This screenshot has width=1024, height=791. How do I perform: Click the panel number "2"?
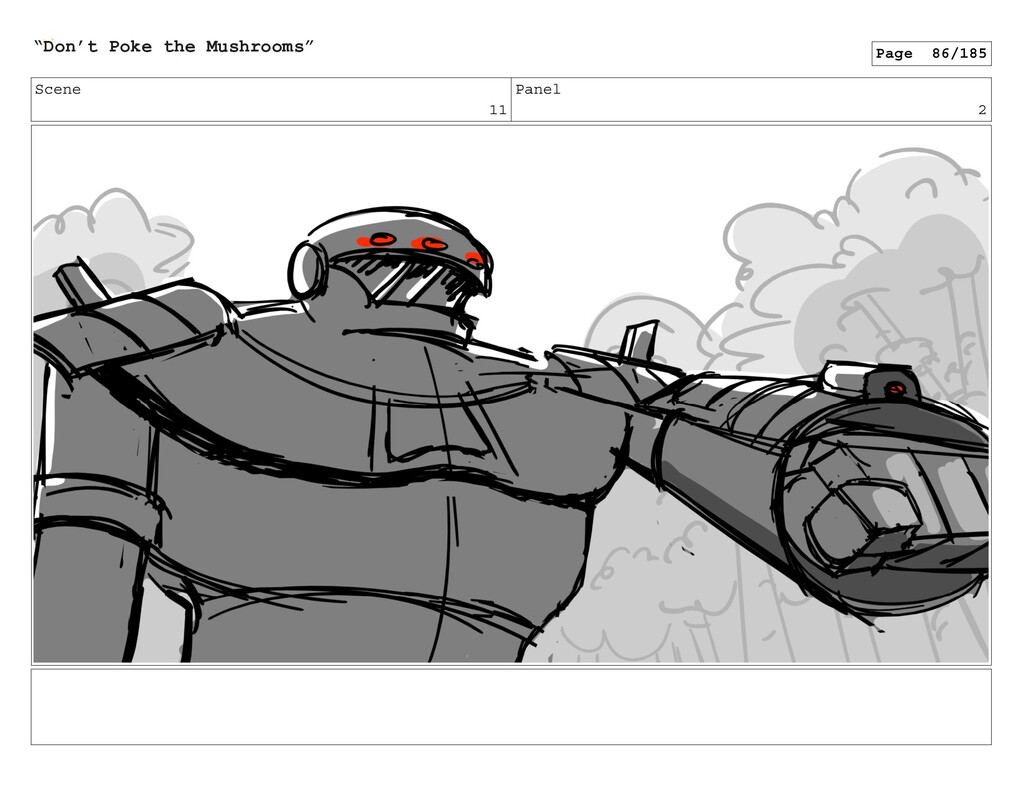coord(982,110)
